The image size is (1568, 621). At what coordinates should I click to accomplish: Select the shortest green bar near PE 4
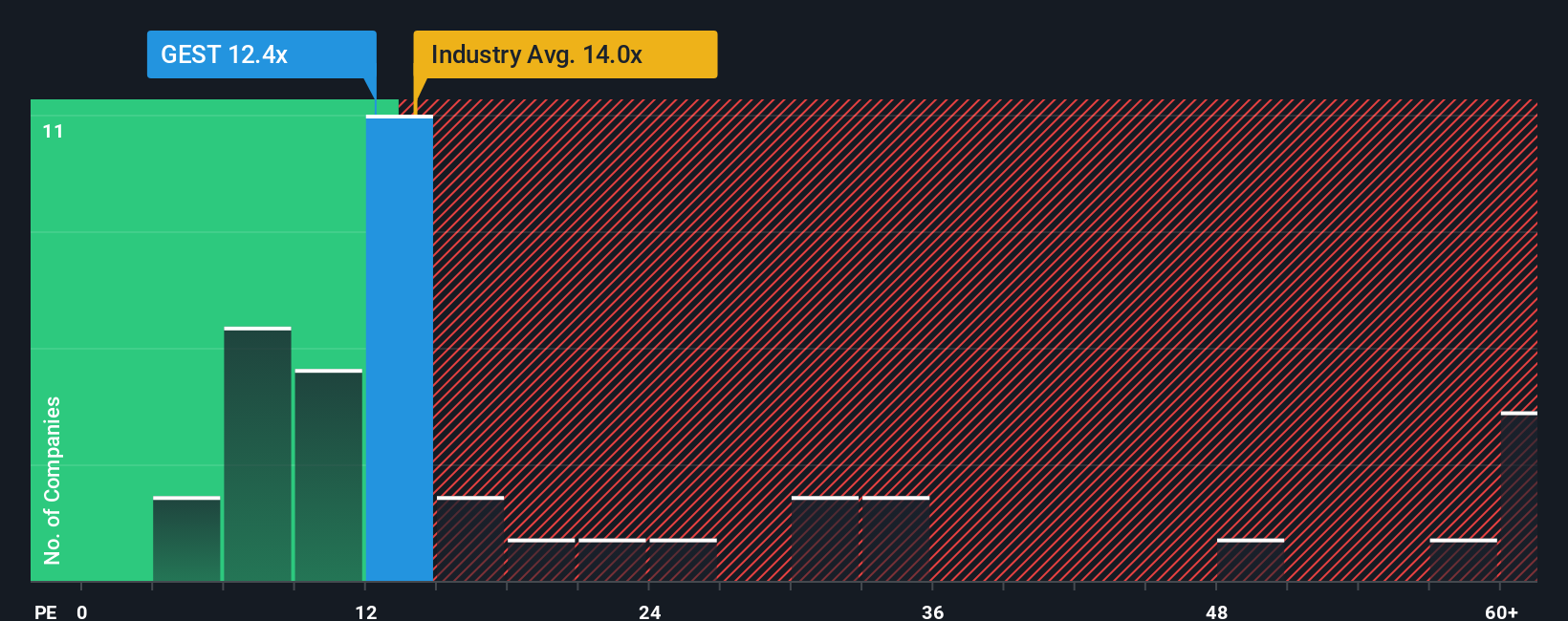[x=186, y=539]
